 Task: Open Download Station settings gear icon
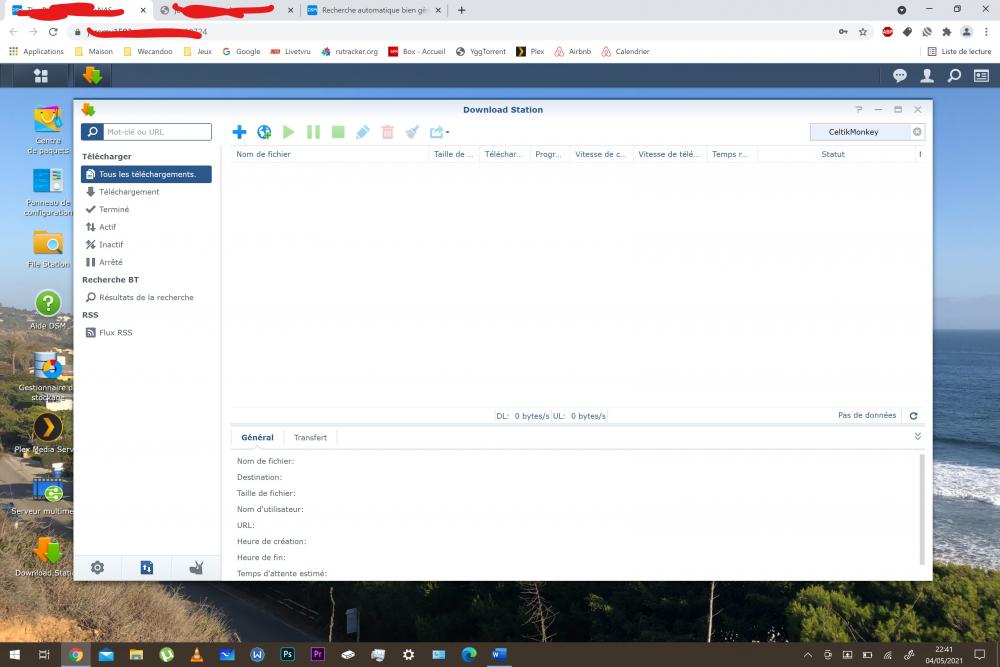97,567
